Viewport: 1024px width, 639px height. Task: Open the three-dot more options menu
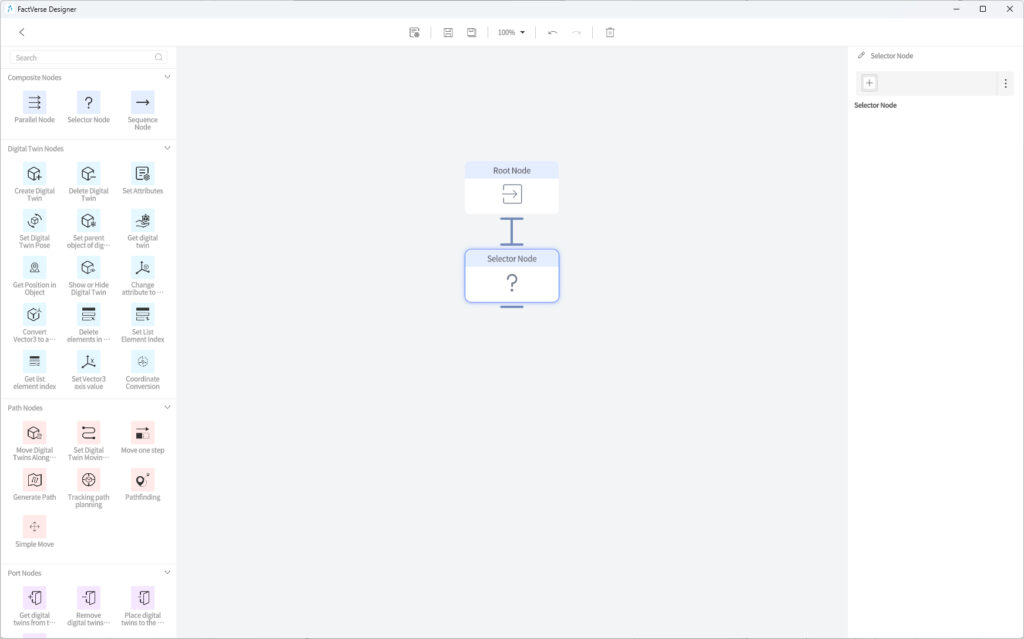[1006, 83]
